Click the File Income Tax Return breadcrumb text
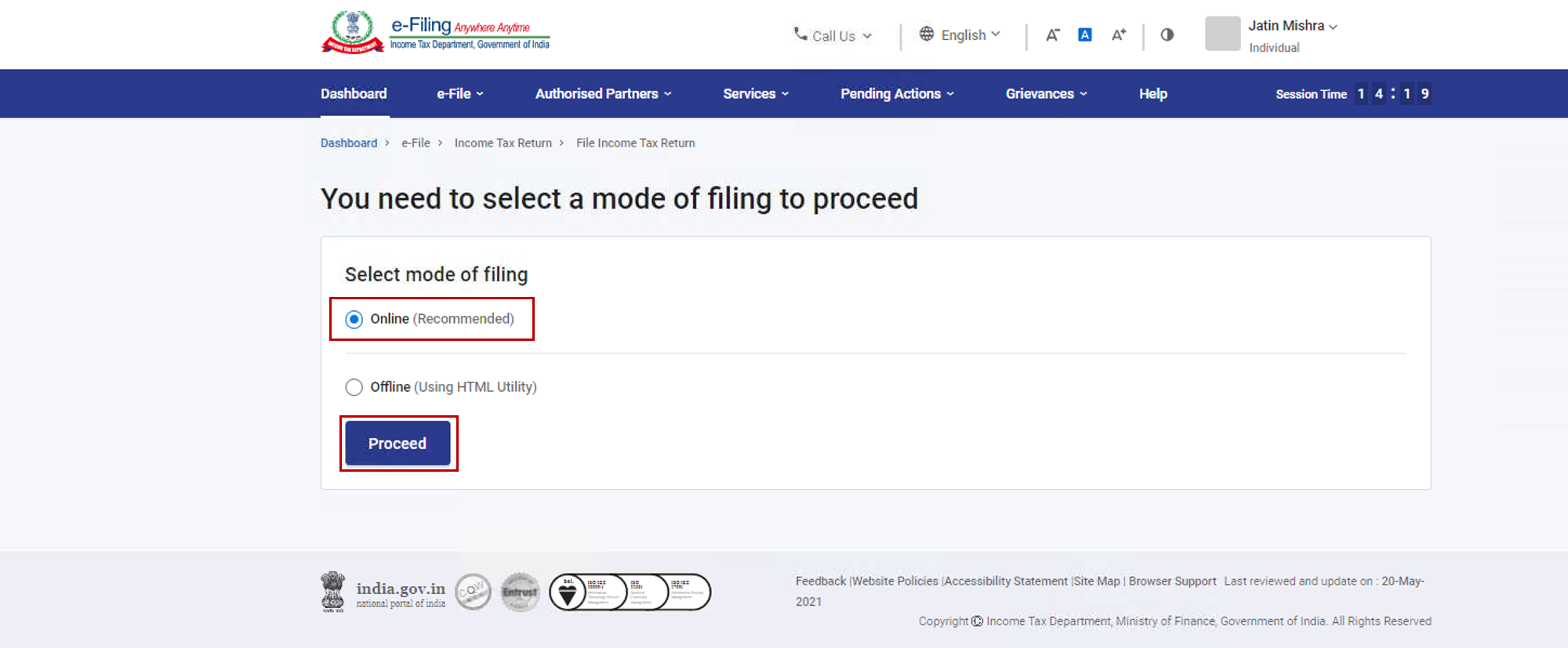Image resolution: width=1568 pixels, height=648 pixels. (x=636, y=143)
